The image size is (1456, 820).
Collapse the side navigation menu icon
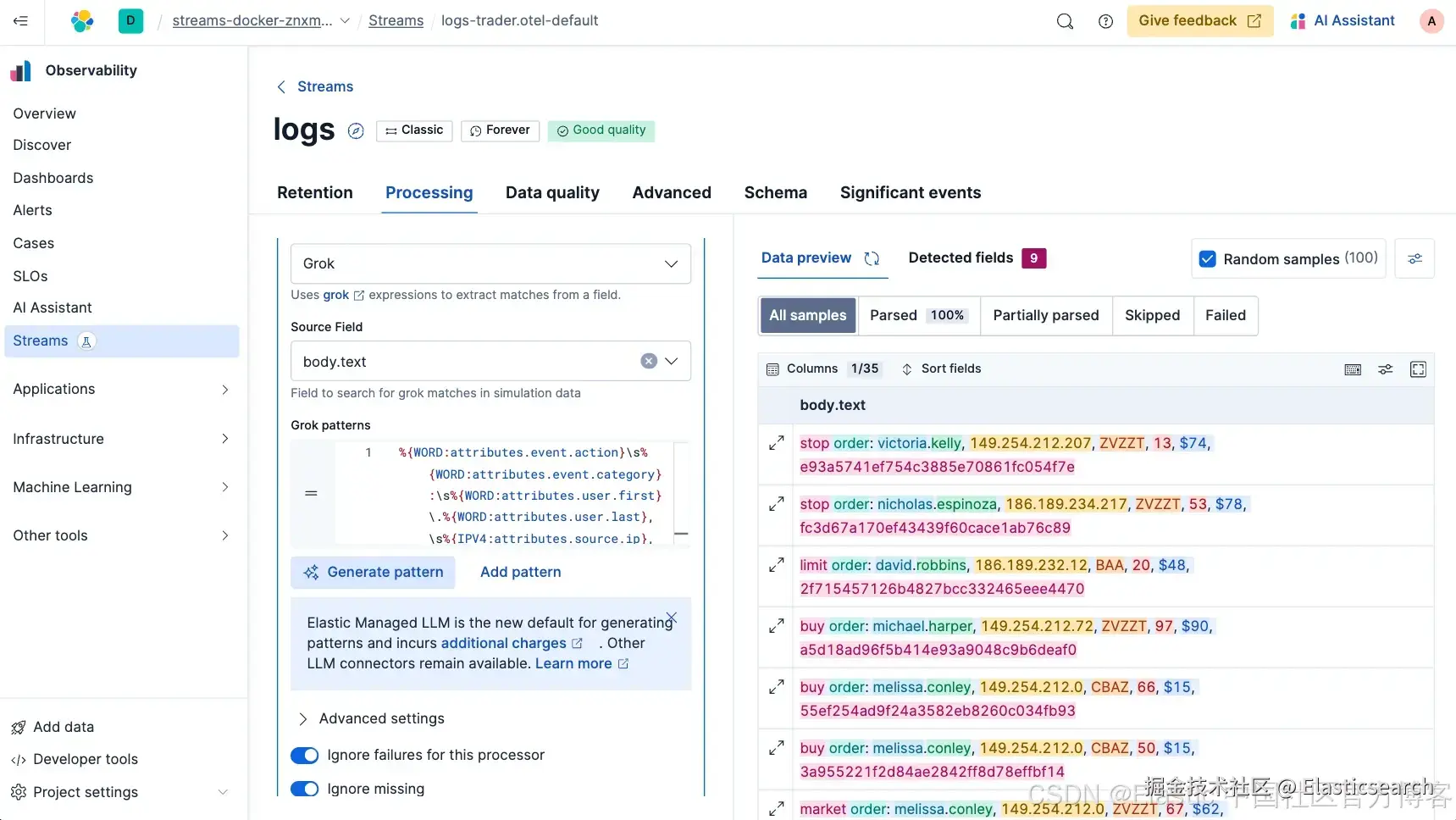[21, 21]
